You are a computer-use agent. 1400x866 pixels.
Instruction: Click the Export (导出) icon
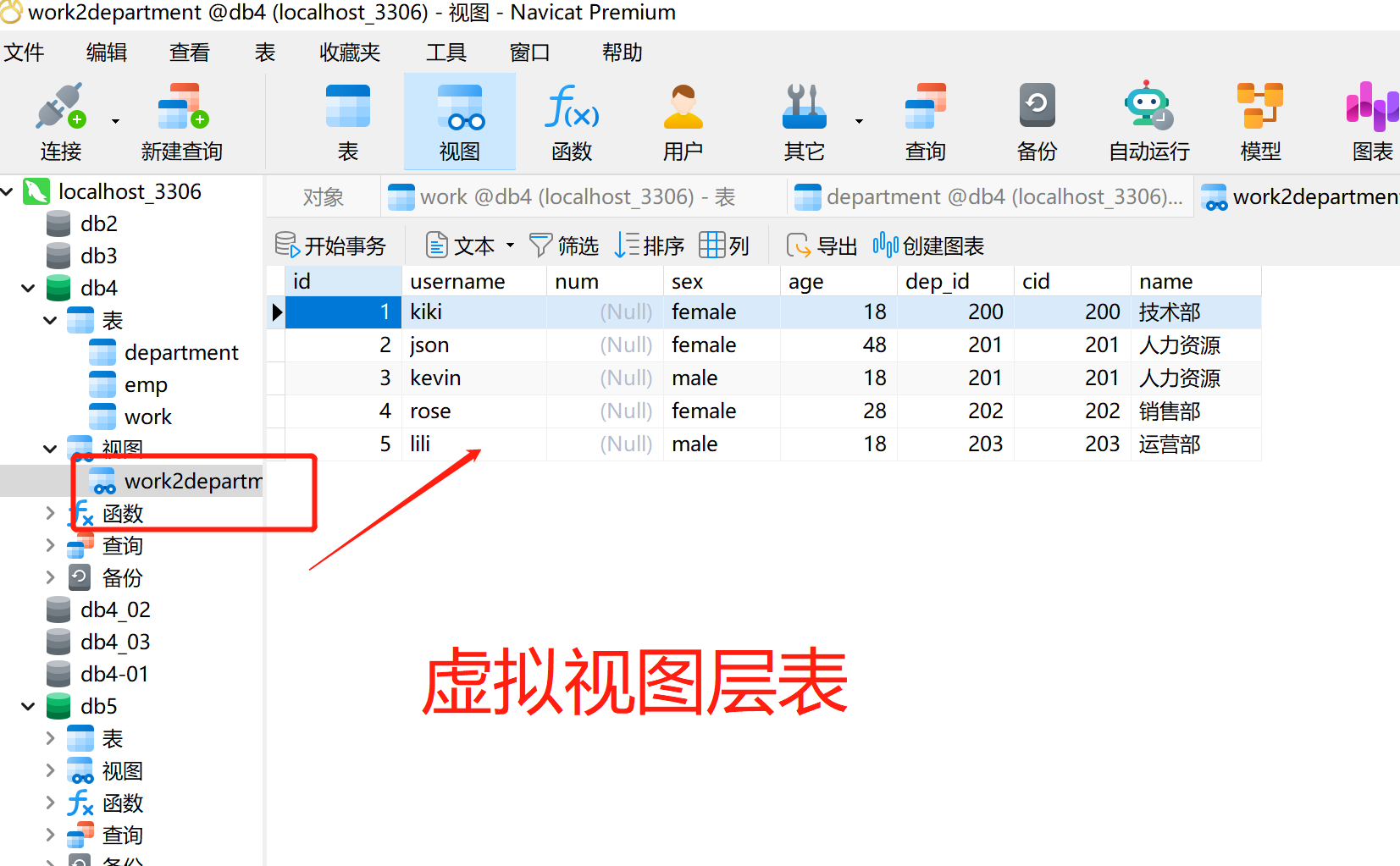pos(799,245)
